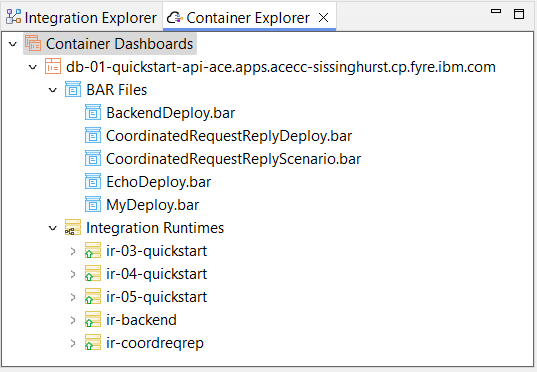
Task: Click the Container Explorer tab icon
Action: tap(174, 17)
